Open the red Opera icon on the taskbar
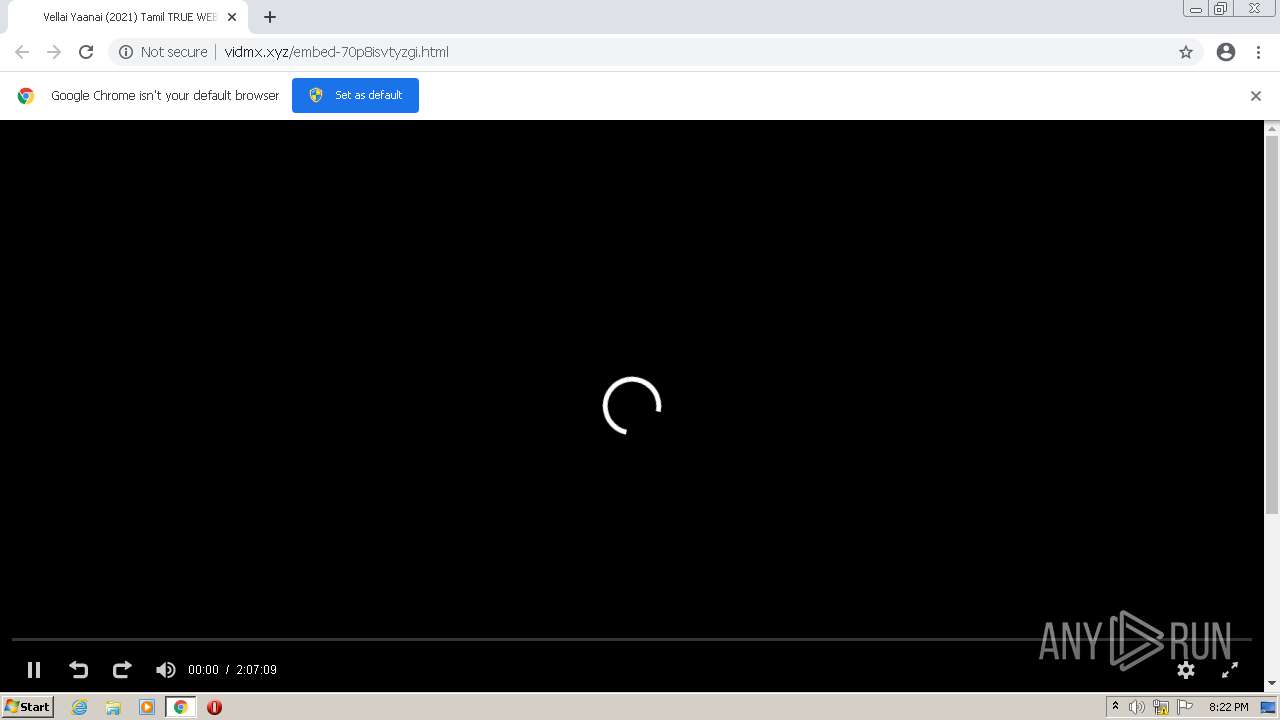The height and width of the screenshot is (720, 1280). click(x=214, y=707)
